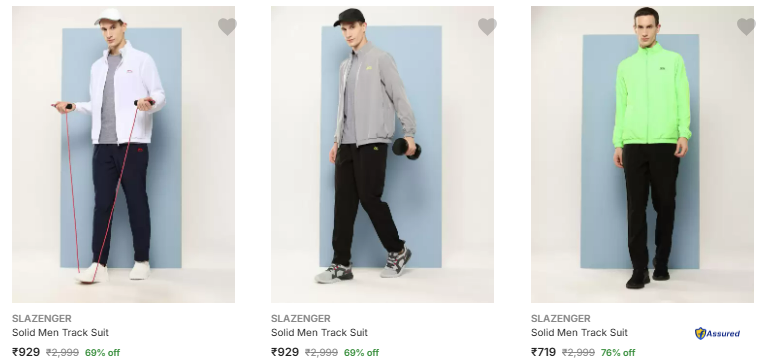Open first Solid Men Track Suit title

pyautogui.click(x=60, y=333)
